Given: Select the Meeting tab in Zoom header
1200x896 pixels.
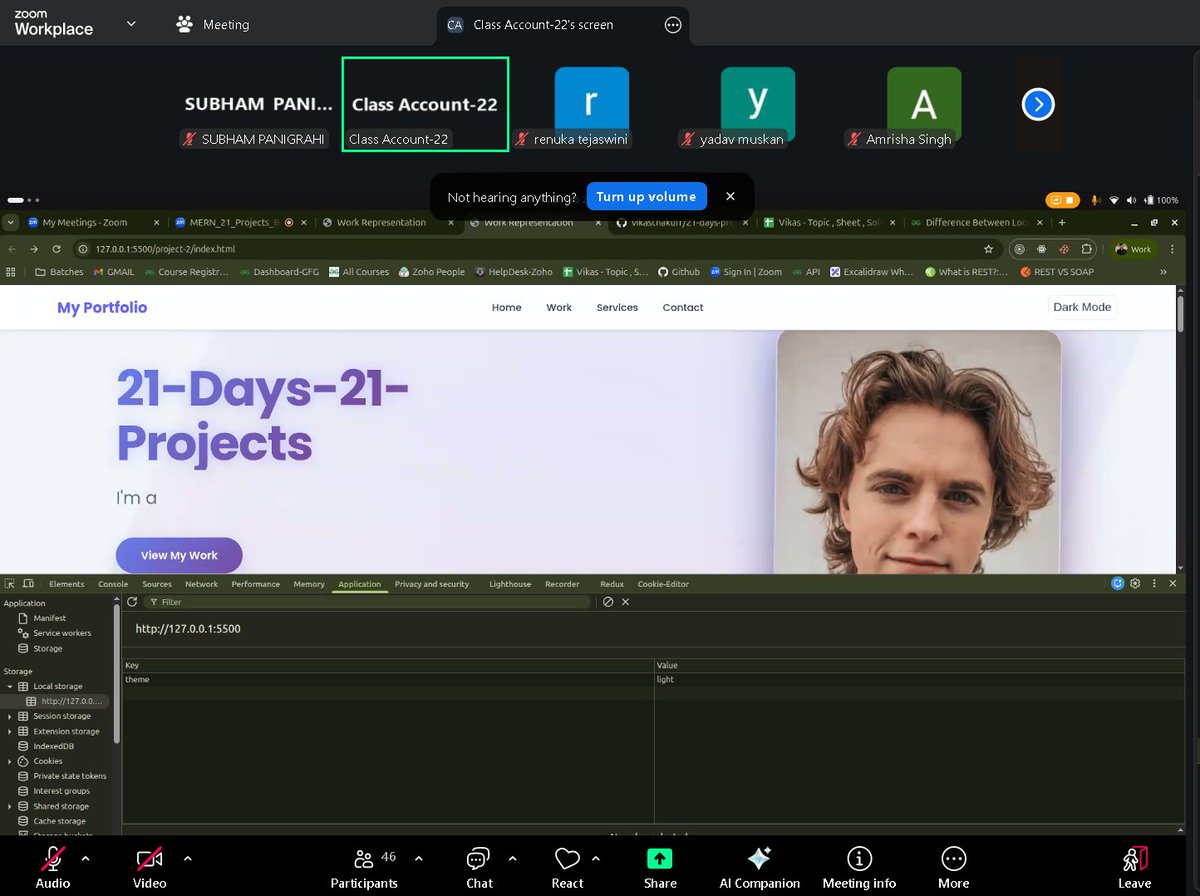Looking at the screenshot, I should pyautogui.click(x=212, y=24).
